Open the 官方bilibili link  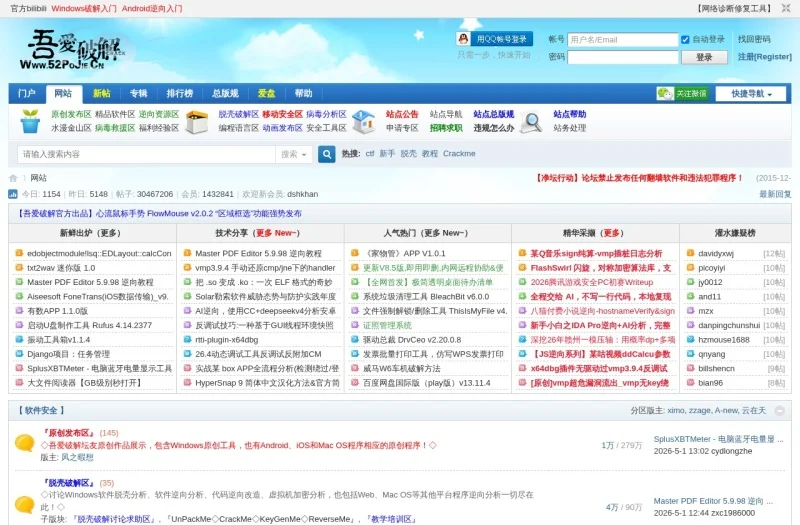click(28, 8)
